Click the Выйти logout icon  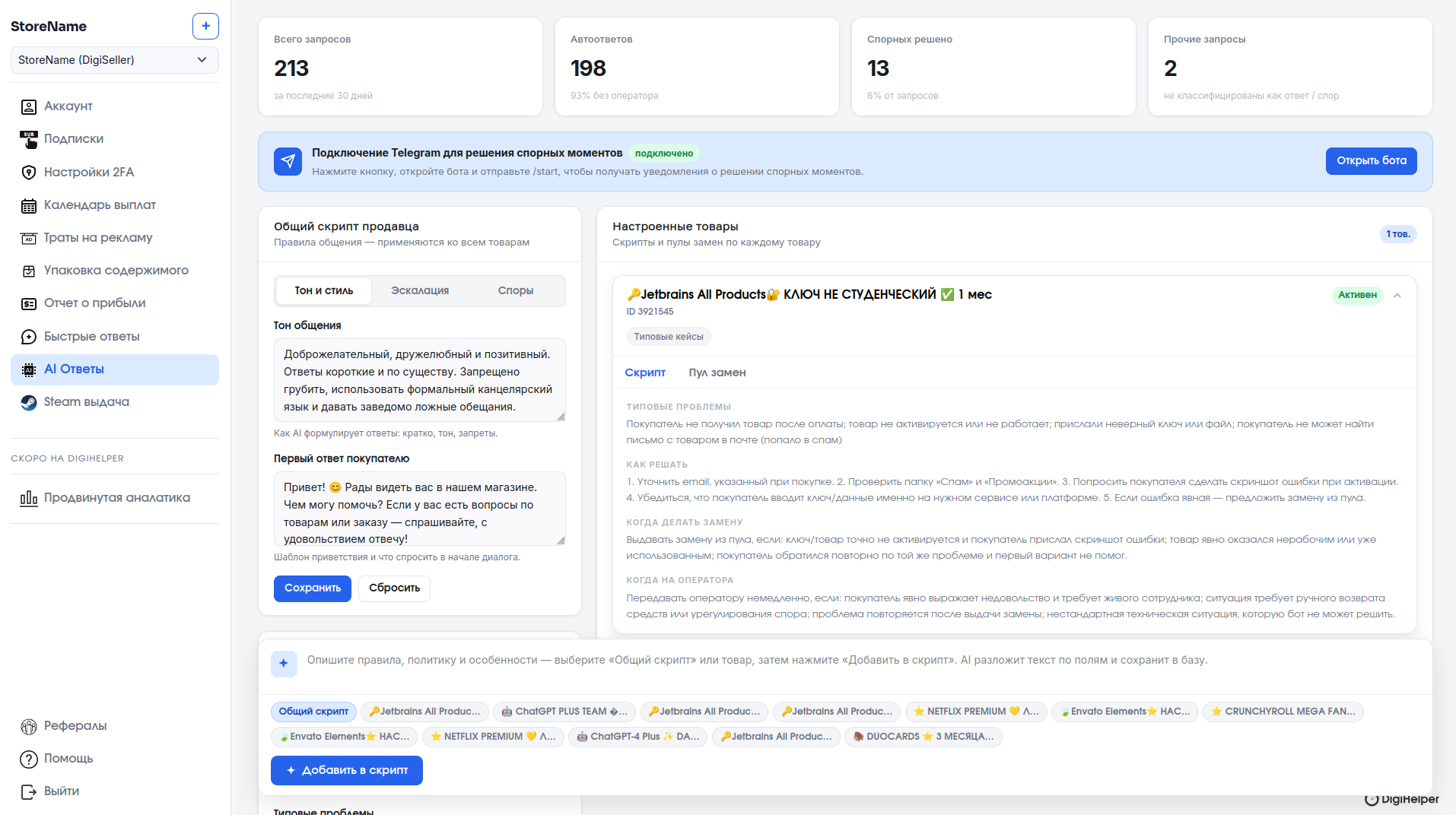click(x=29, y=791)
